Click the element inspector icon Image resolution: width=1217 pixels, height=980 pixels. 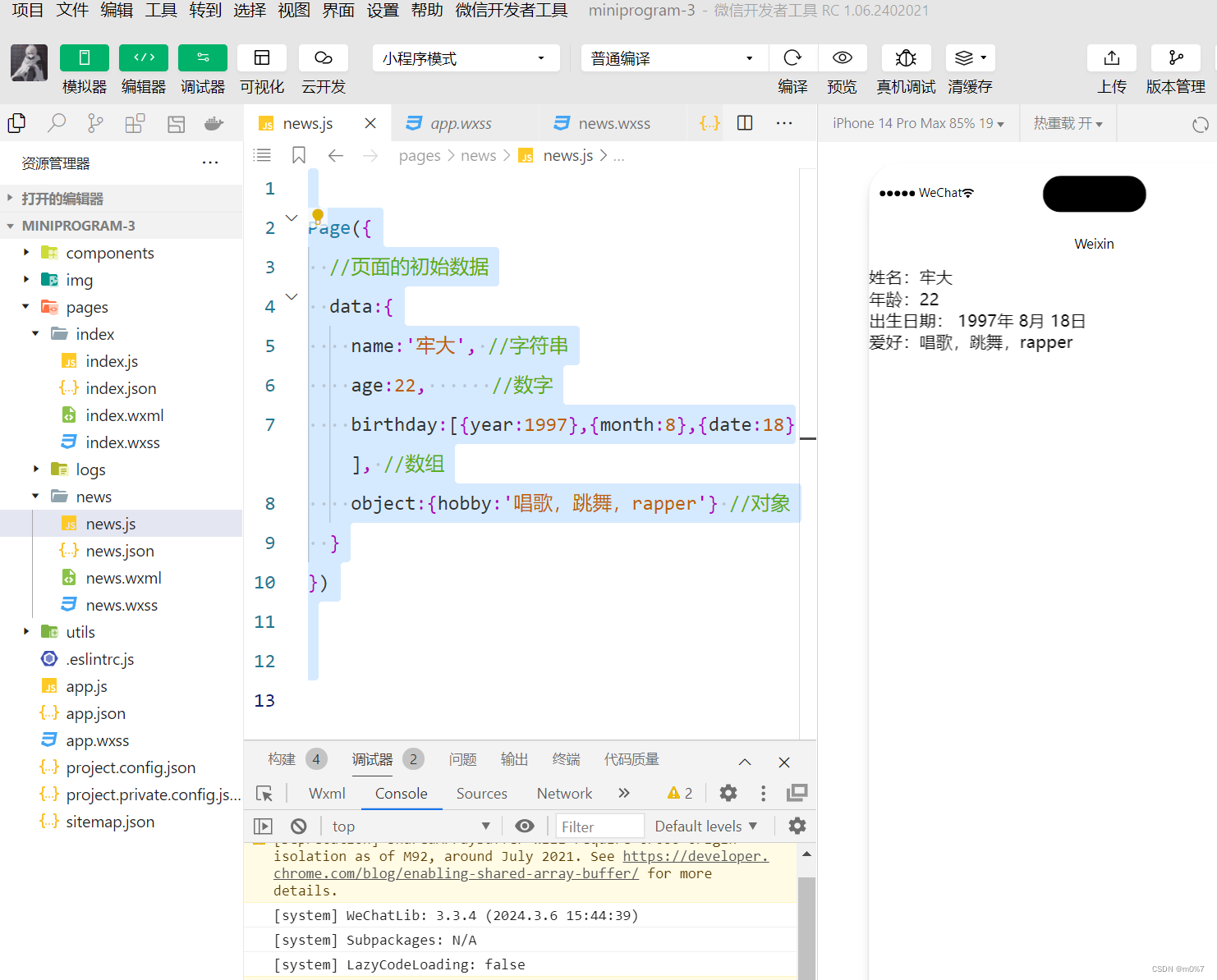click(264, 794)
